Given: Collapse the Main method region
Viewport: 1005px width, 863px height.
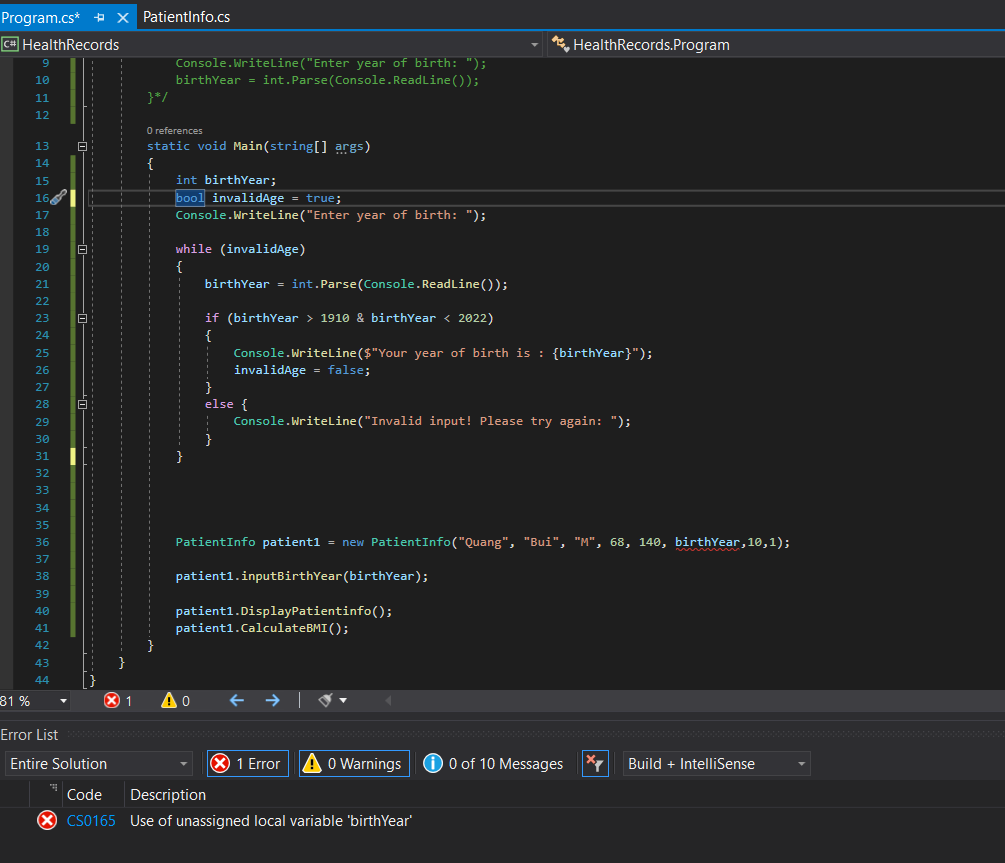Looking at the screenshot, I should [x=82, y=146].
